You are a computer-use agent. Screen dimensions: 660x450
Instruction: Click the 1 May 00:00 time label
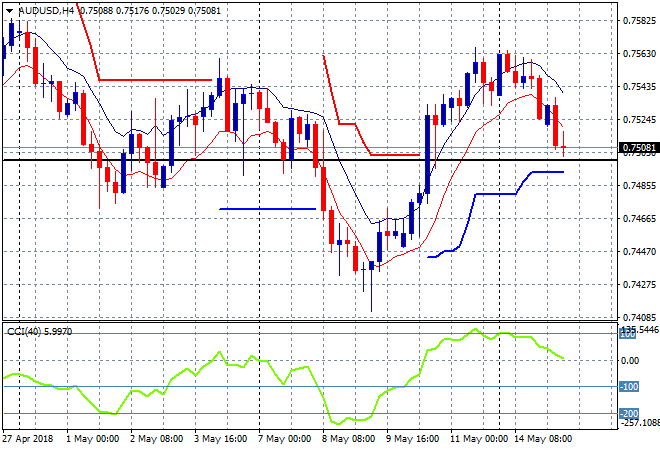click(92, 439)
